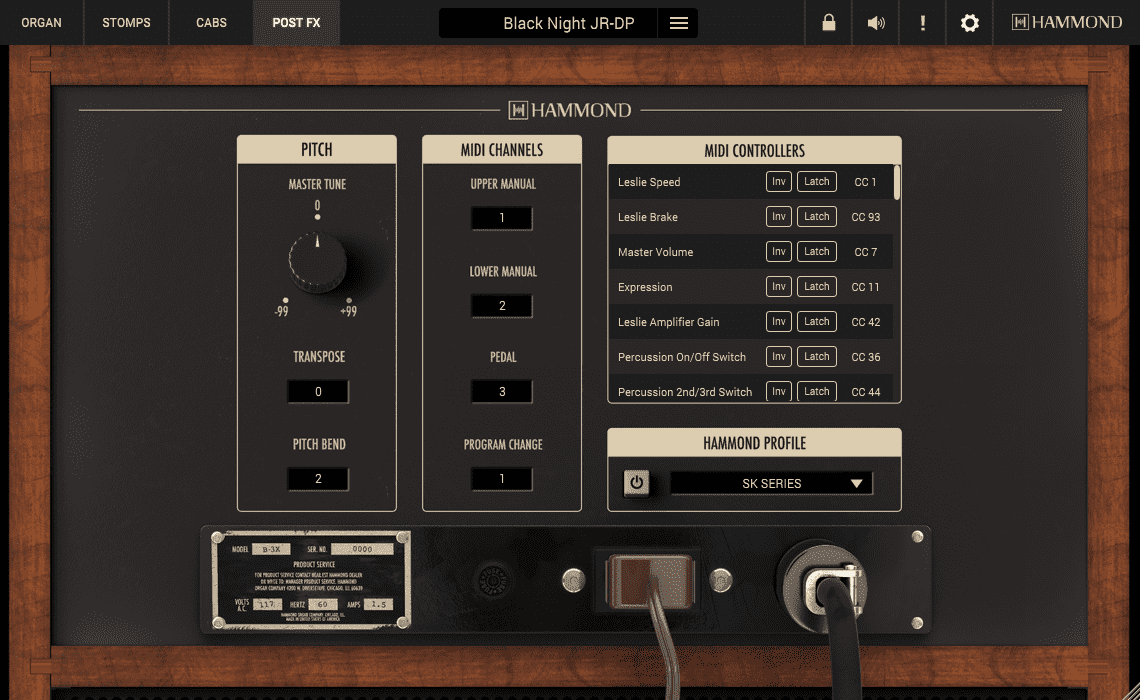The height and width of the screenshot is (700, 1140).
Task: Click the Transpose value field
Action: (318, 392)
